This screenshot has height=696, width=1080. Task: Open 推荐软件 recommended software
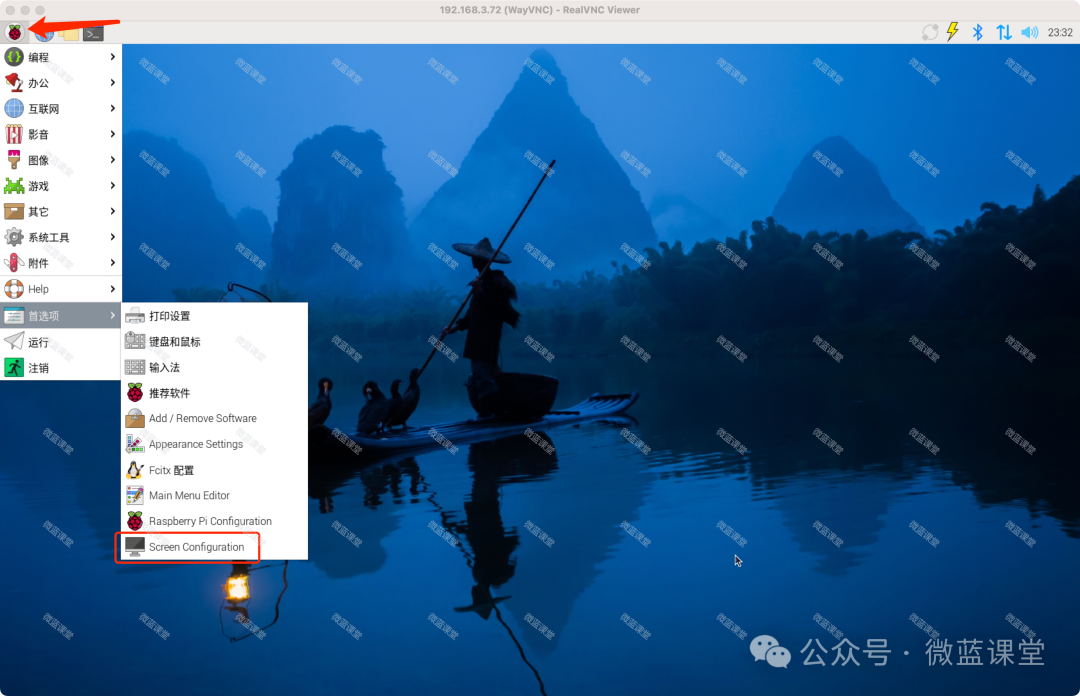click(215, 393)
